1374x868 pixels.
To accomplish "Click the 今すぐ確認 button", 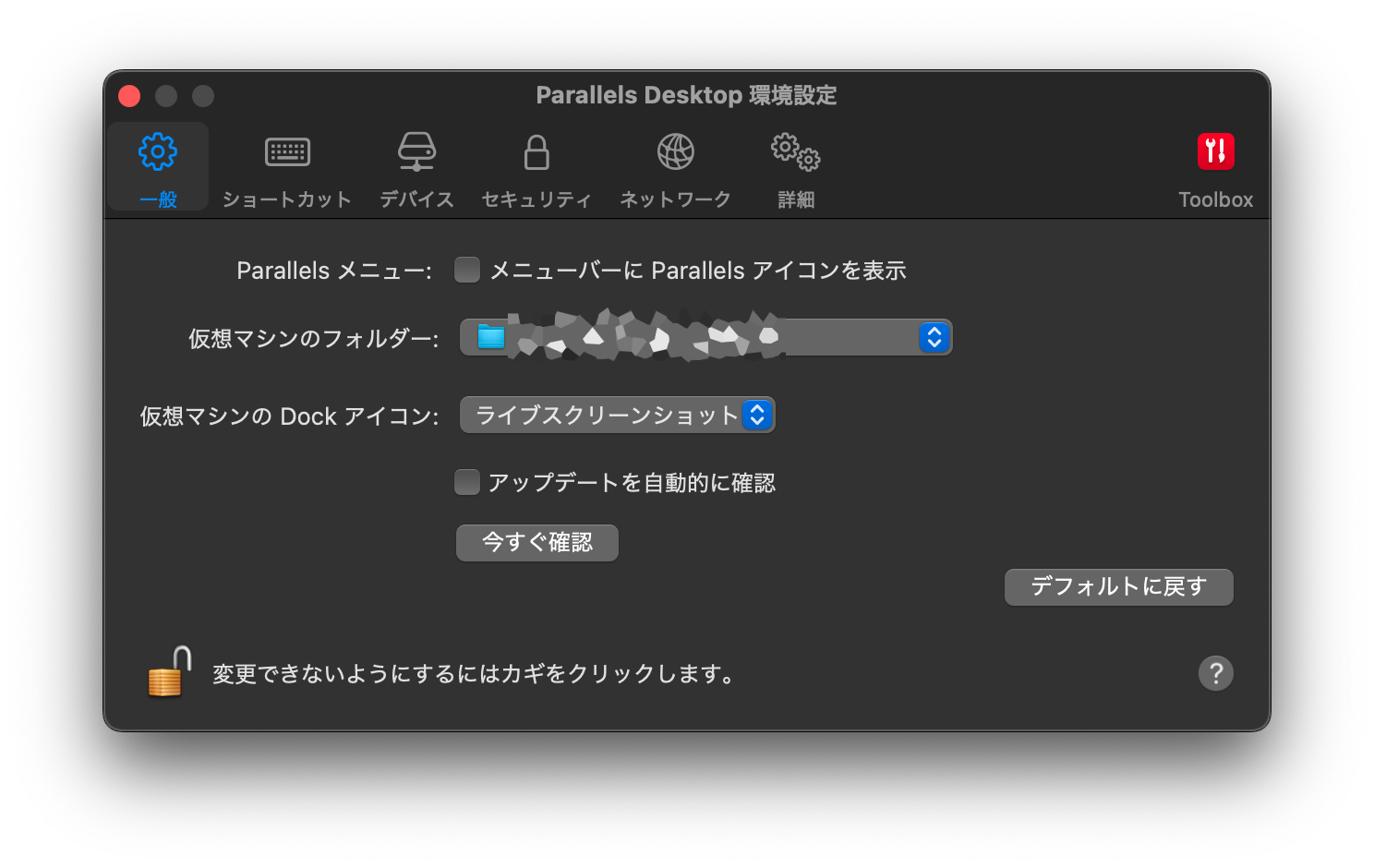I will click(x=536, y=542).
